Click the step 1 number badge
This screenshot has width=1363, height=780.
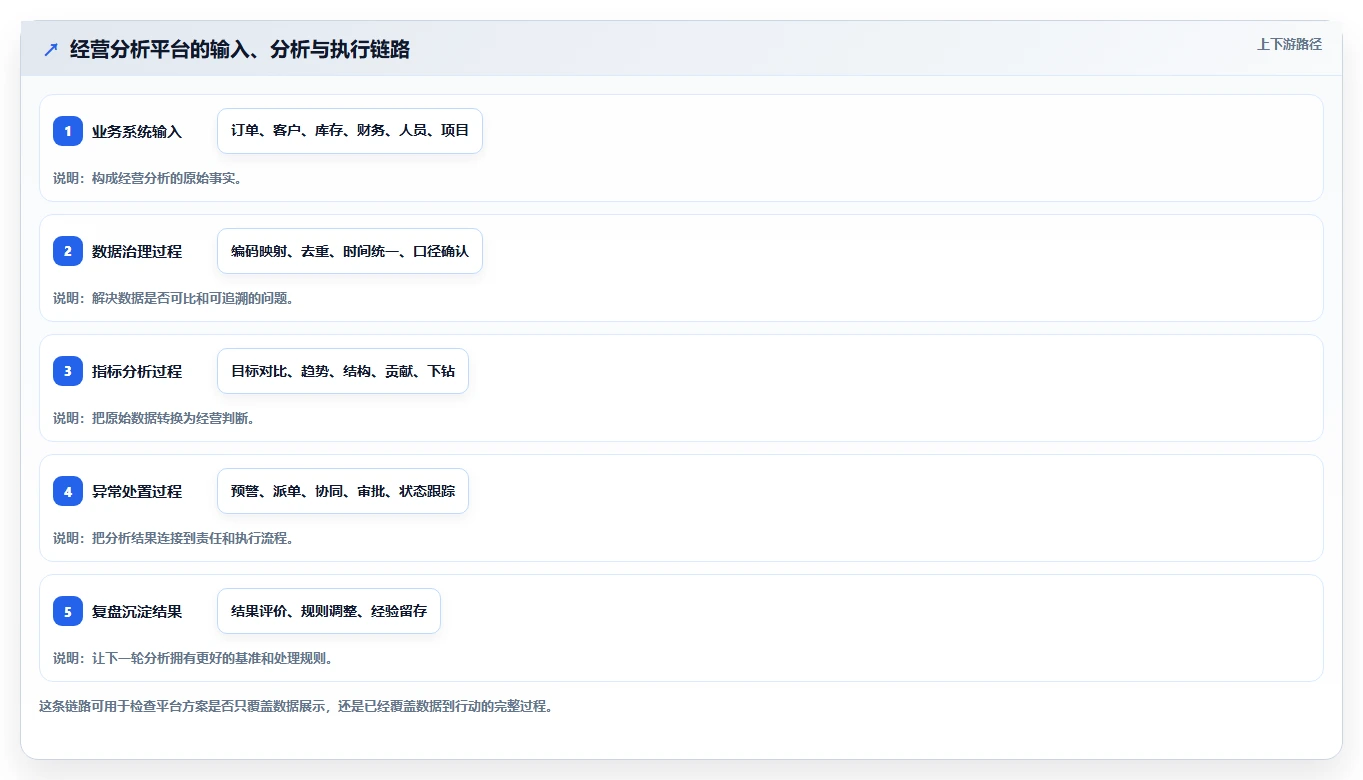68,131
